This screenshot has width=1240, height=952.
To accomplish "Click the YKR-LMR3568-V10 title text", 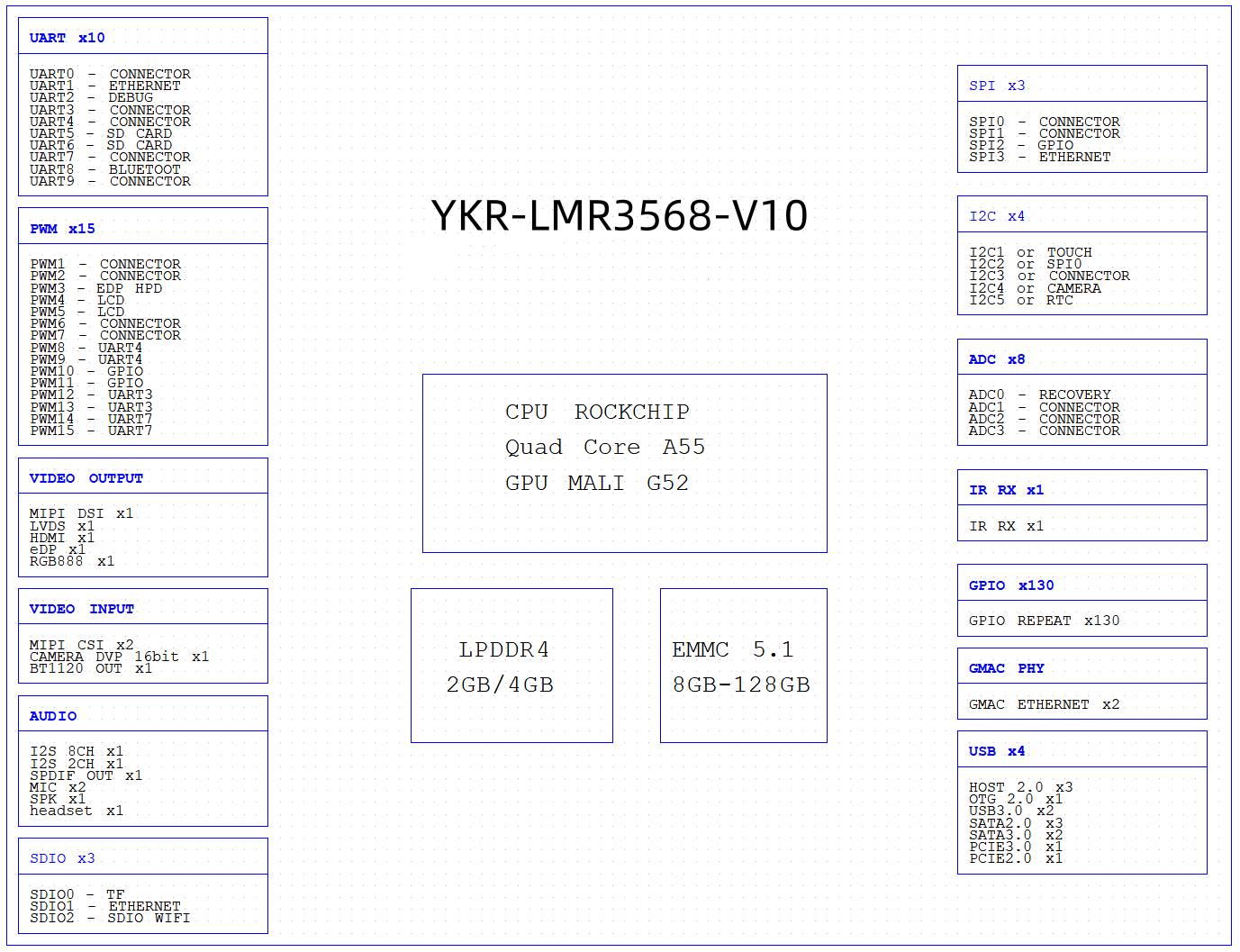I will pos(620,216).
